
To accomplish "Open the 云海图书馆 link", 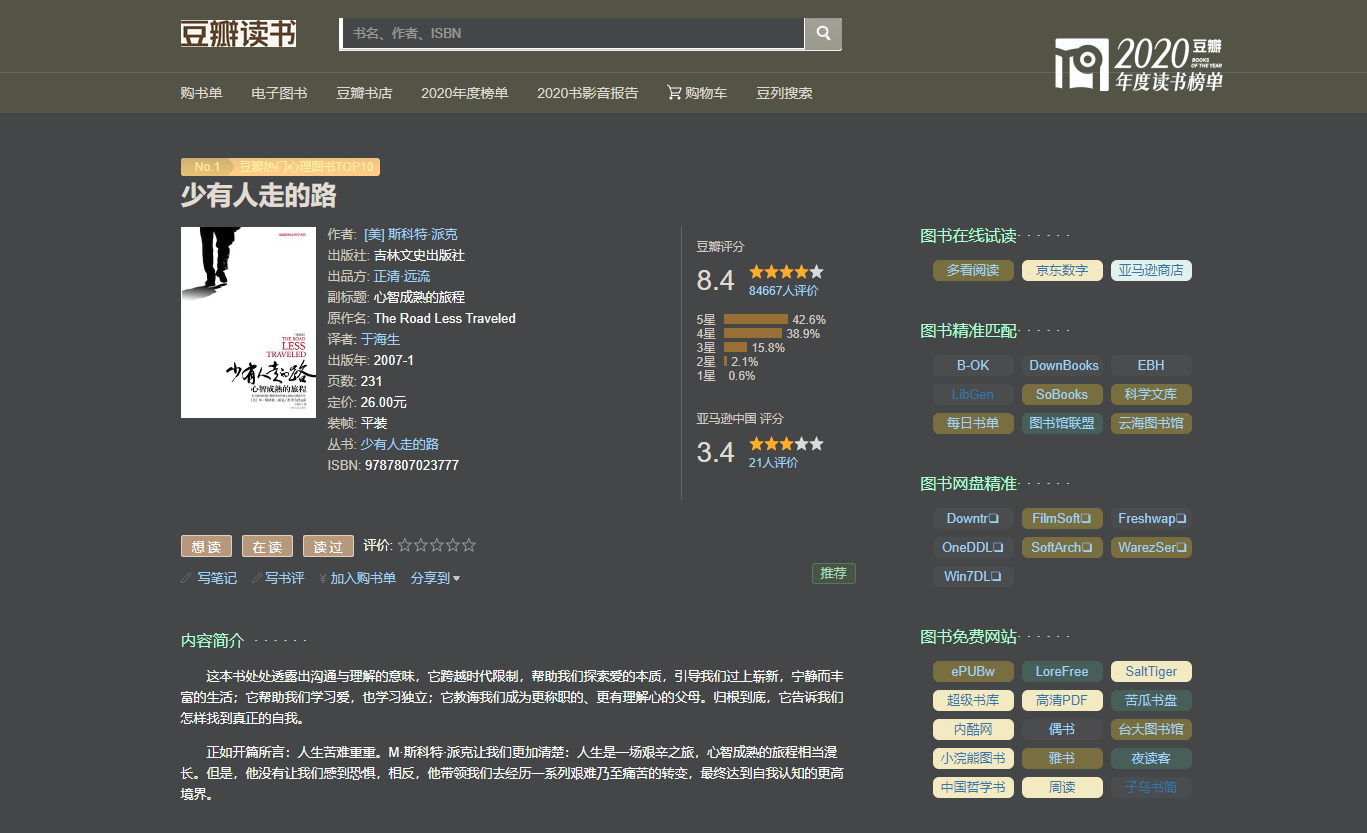I will pyautogui.click(x=1151, y=423).
